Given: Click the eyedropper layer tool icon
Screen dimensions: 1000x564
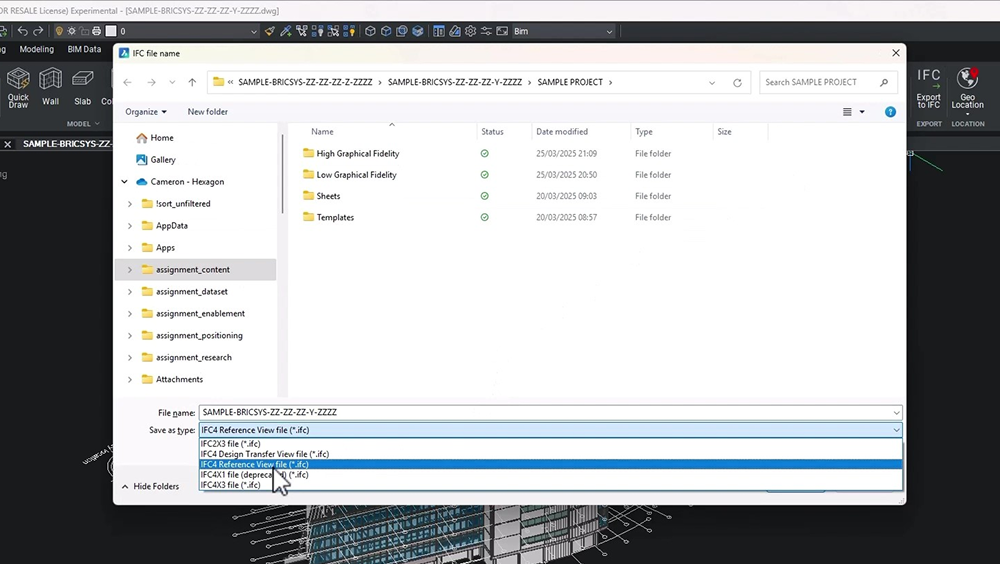Looking at the screenshot, I should pyautogui.click(x=286, y=31).
